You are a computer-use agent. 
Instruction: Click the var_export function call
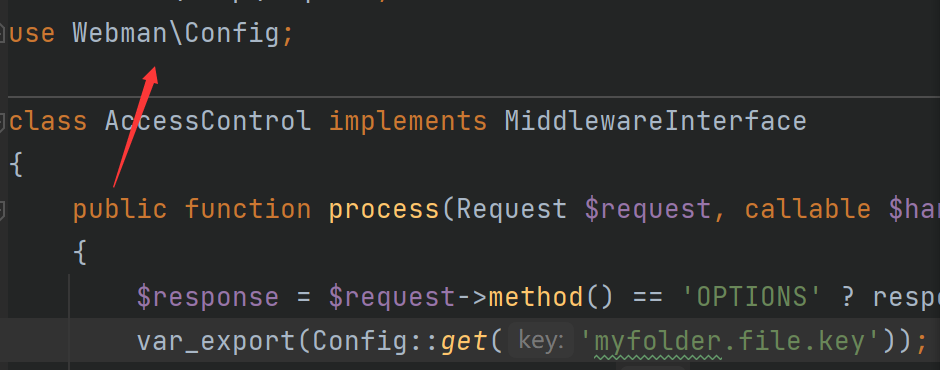pos(216,342)
